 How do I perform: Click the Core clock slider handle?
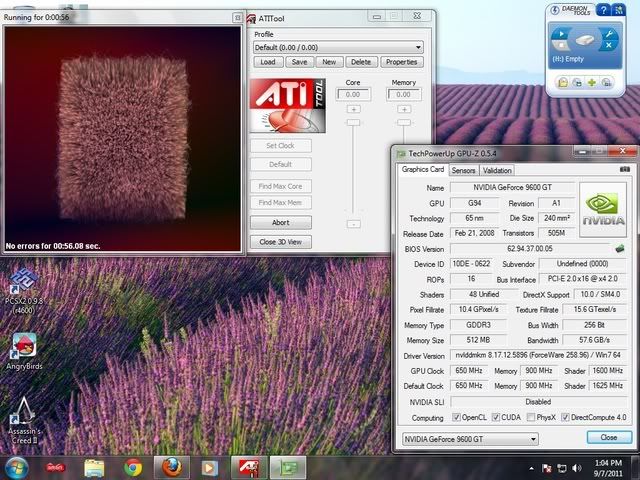point(353,122)
